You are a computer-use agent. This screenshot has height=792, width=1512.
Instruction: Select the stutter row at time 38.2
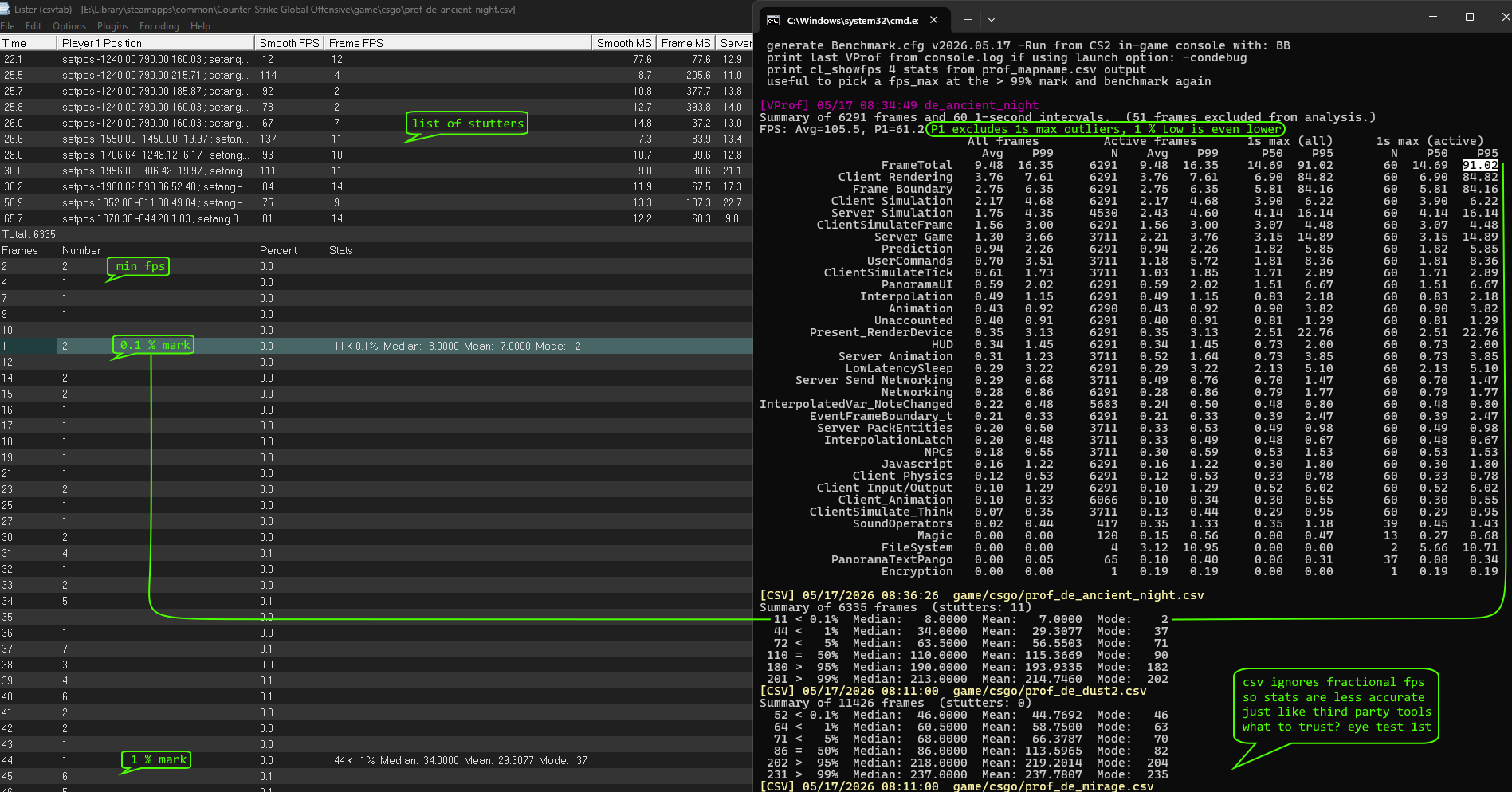376,186
